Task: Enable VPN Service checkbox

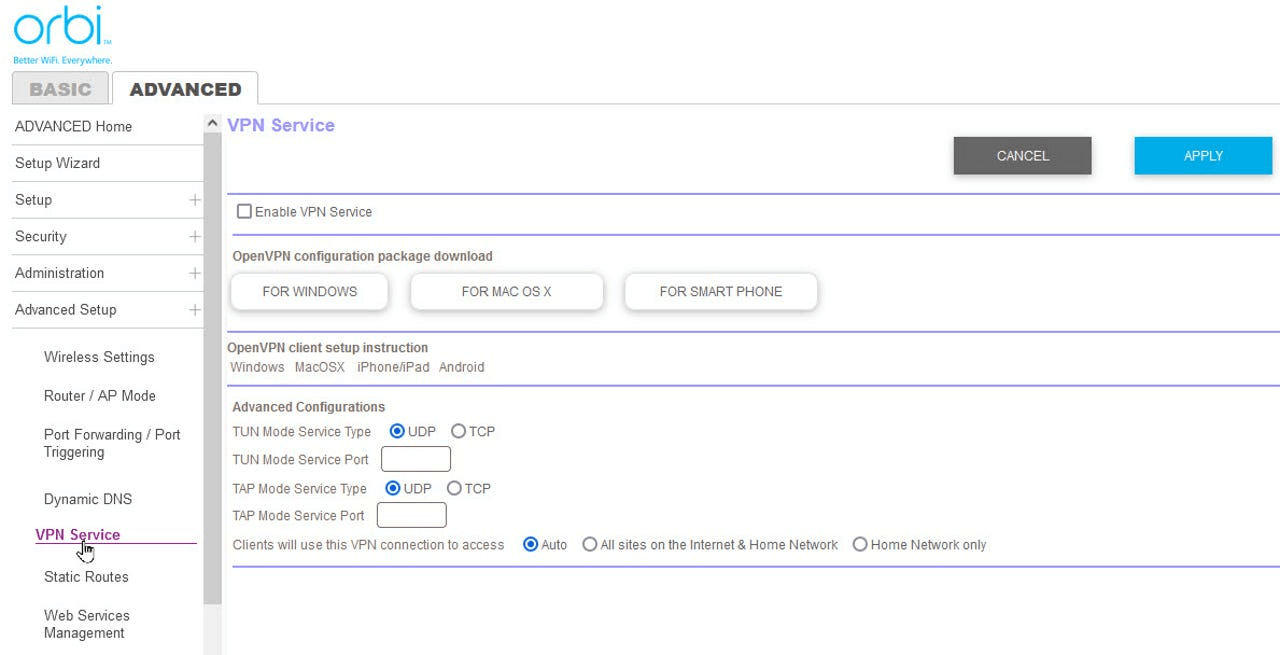Action: (x=244, y=212)
